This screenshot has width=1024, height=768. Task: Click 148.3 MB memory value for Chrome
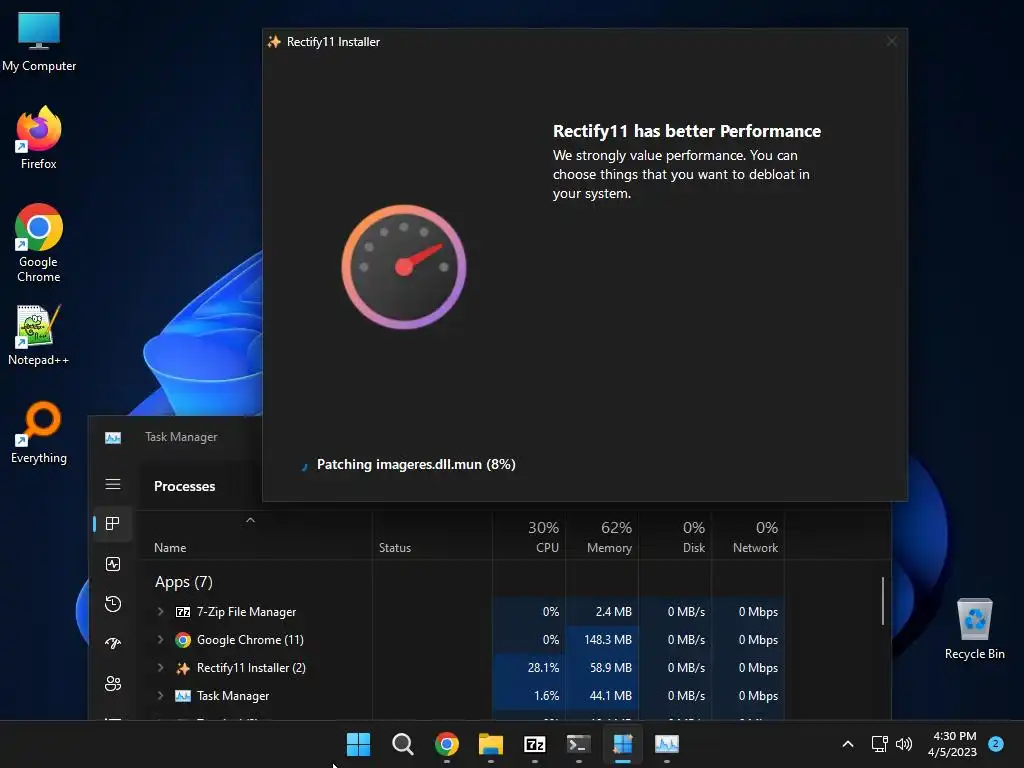[608, 640]
